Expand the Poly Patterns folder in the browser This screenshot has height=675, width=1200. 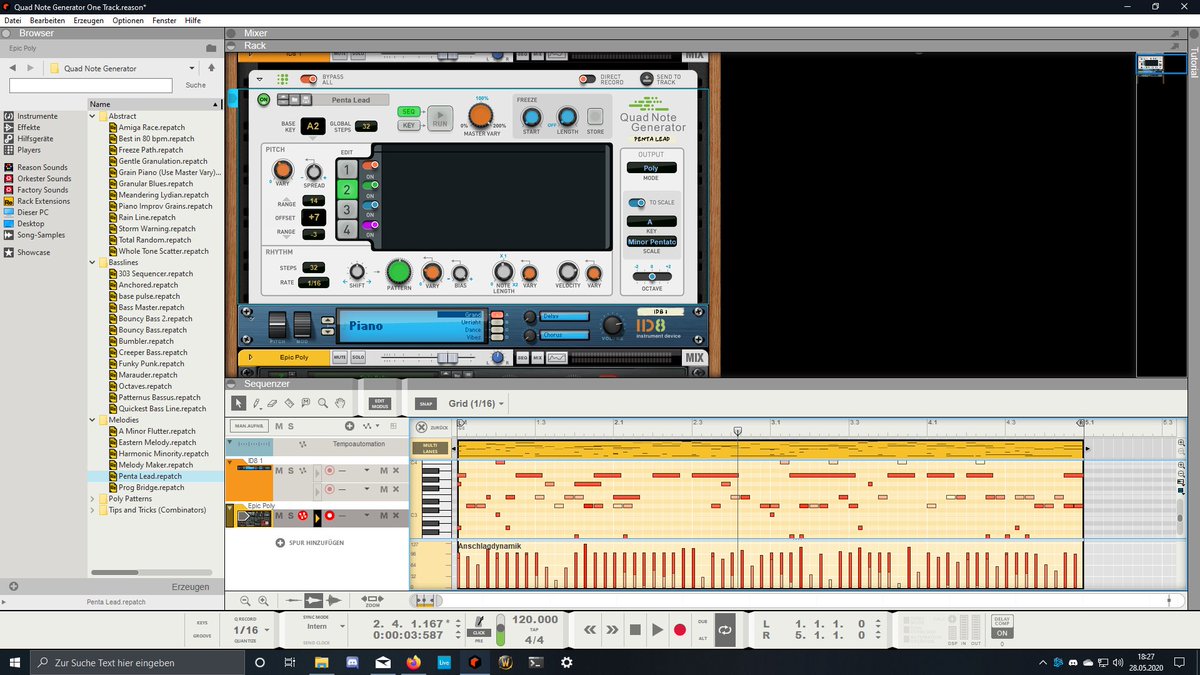pyautogui.click(x=92, y=498)
